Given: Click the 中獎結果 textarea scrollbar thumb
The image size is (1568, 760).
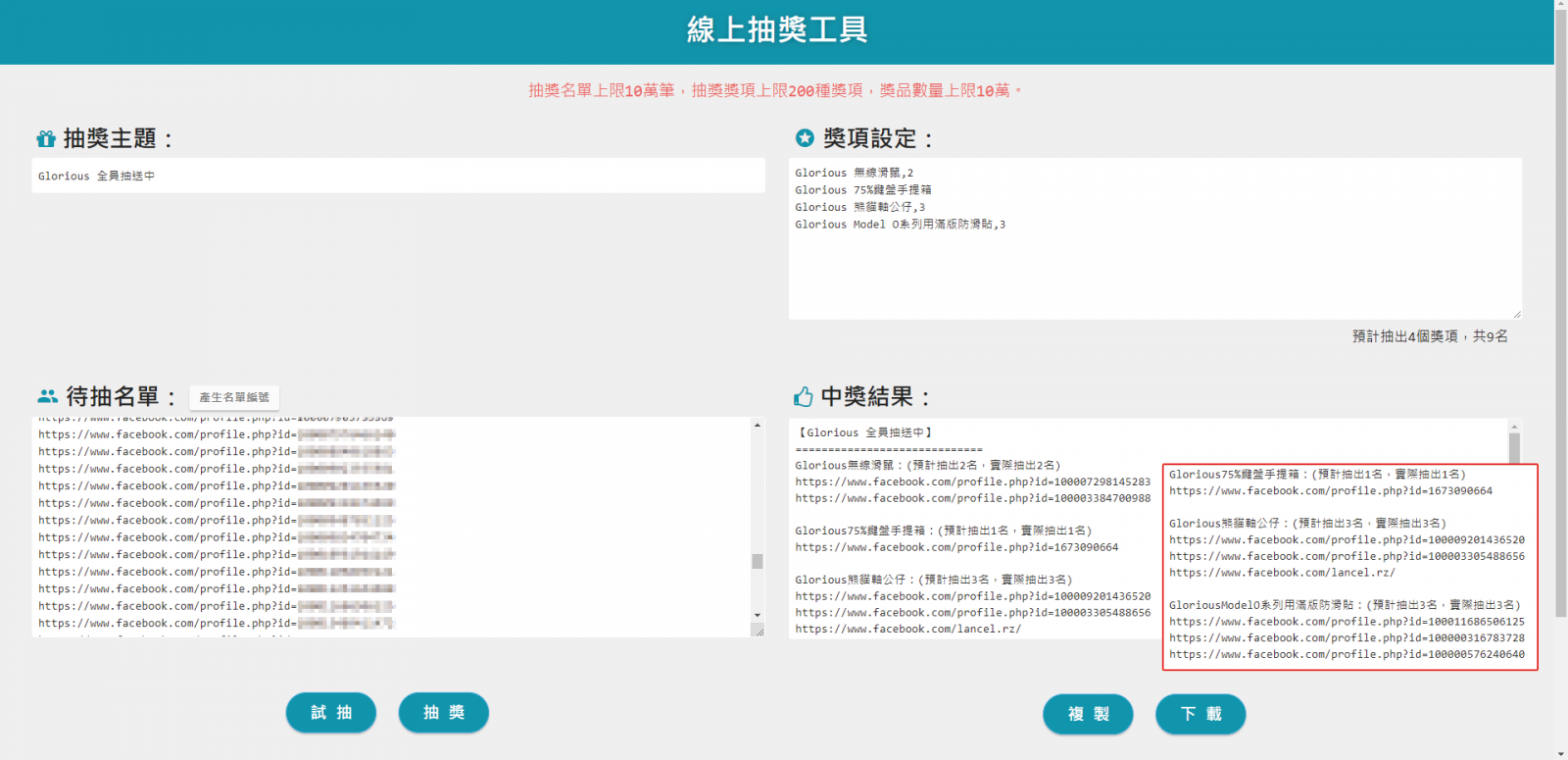Looking at the screenshot, I should tap(1514, 448).
